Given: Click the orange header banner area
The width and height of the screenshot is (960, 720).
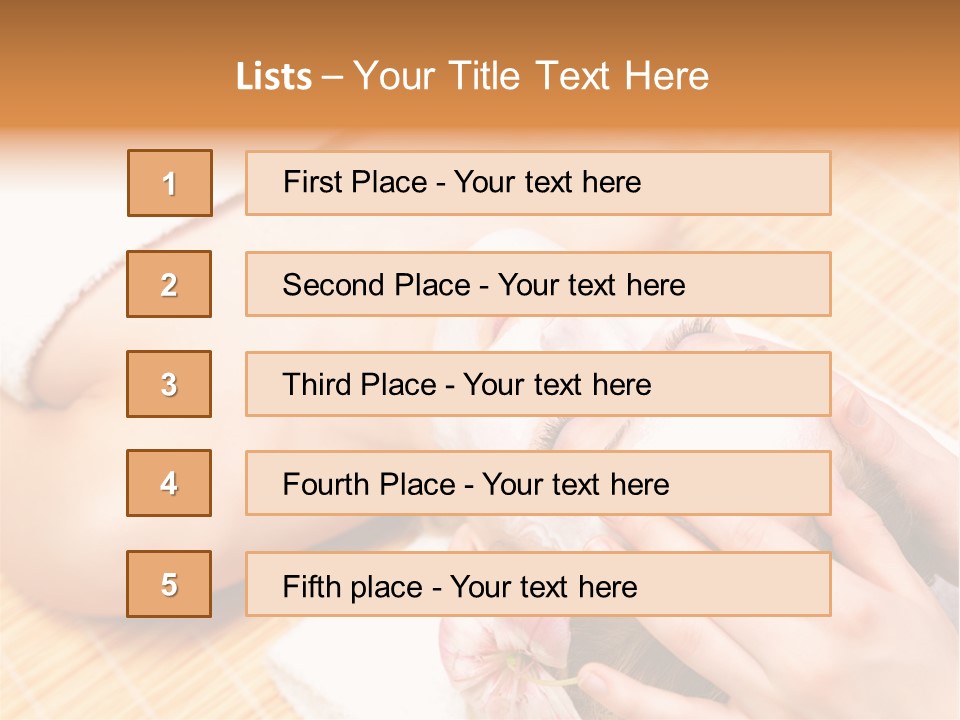Looking at the screenshot, I should [x=480, y=64].
